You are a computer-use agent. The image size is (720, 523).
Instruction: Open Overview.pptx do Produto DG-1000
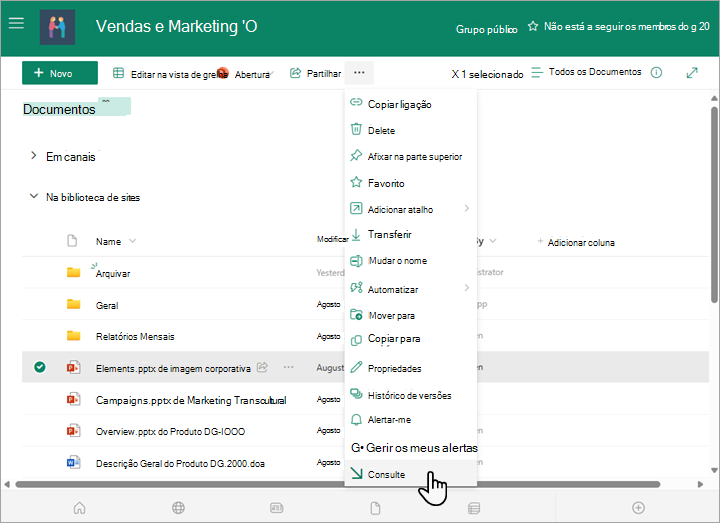click(x=170, y=431)
